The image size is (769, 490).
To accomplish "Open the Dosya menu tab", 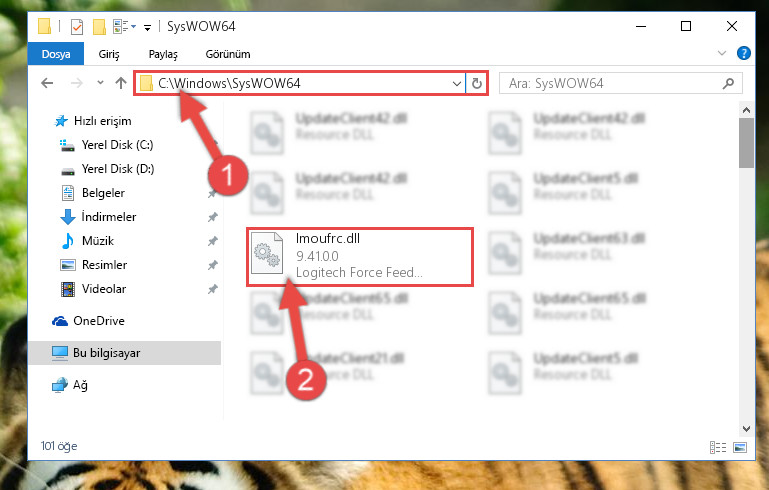I will [56, 54].
